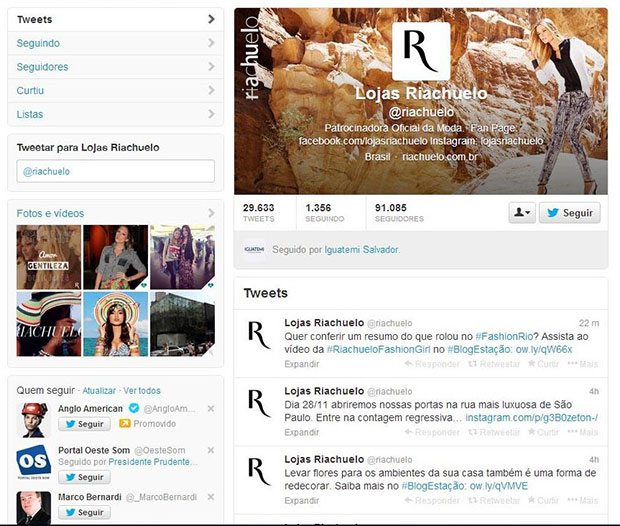Click Anglo American verified badge

click(134, 408)
